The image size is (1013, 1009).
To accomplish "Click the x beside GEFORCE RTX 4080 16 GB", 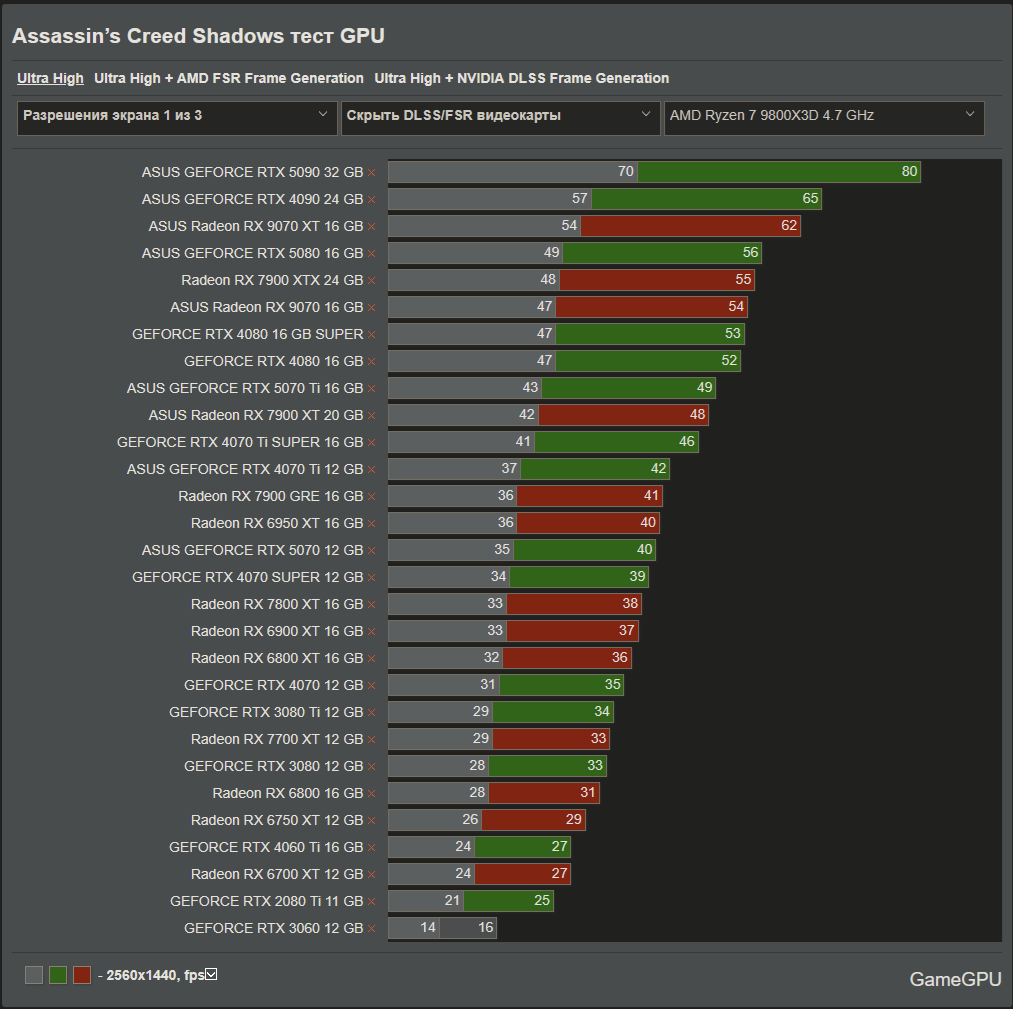I will pyautogui.click(x=371, y=362).
